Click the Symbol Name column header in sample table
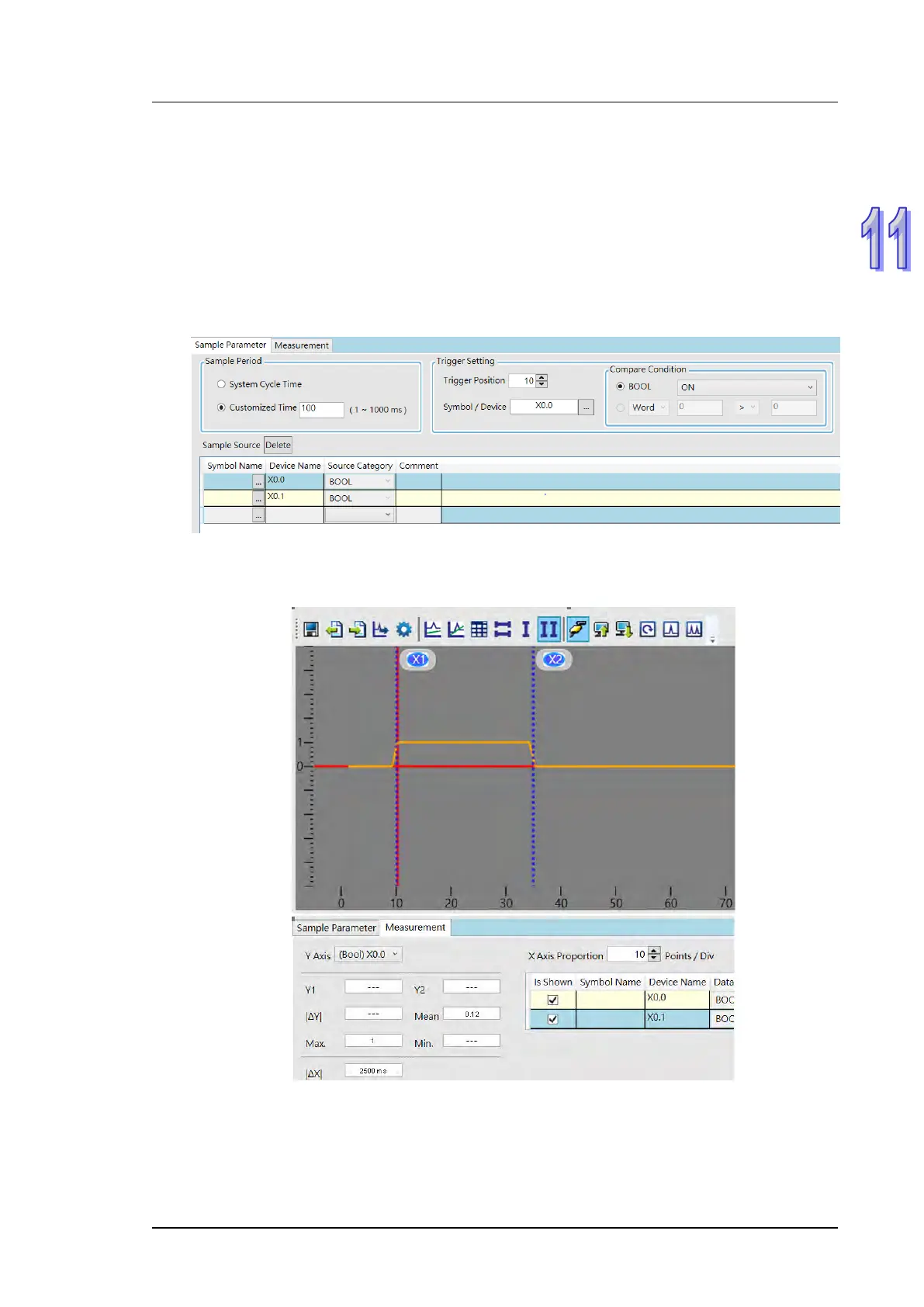This screenshot has width=924, height=1307. coord(234,466)
